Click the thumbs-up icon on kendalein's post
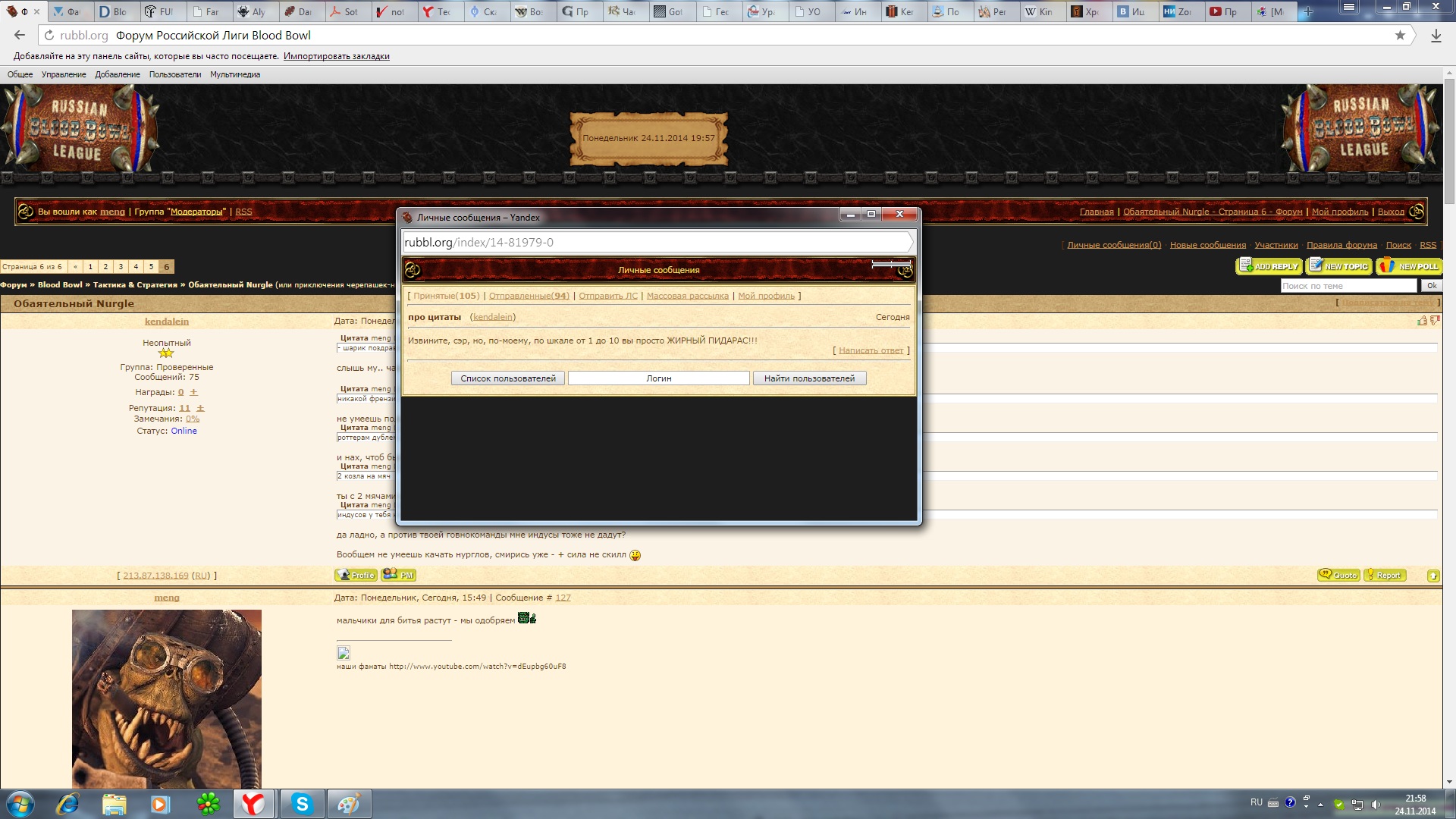1456x819 pixels. click(1422, 321)
